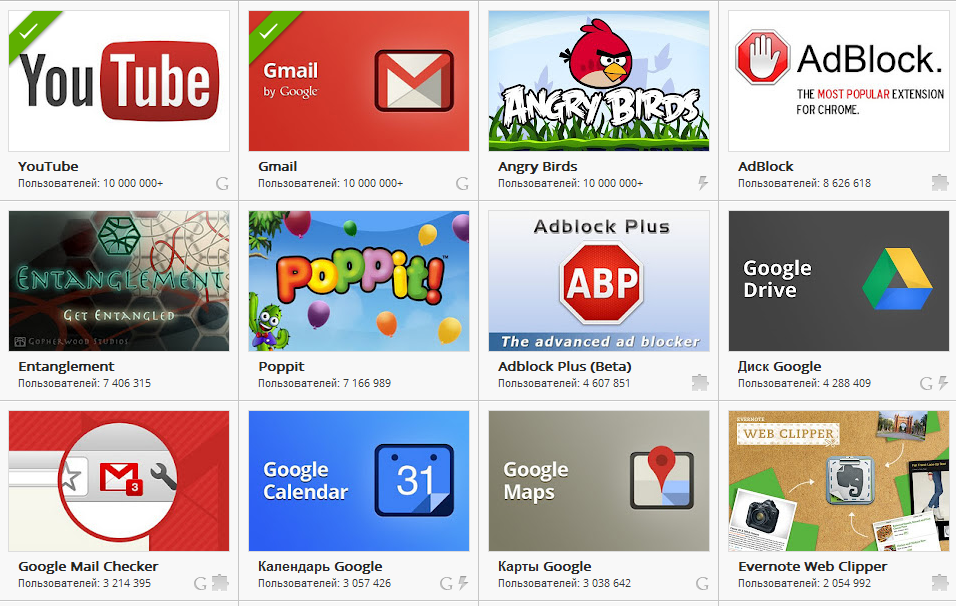Image resolution: width=956 pixels, height=606 pixels.
Task: Click the Диск Google title
Action: click(x=780, y=366)
